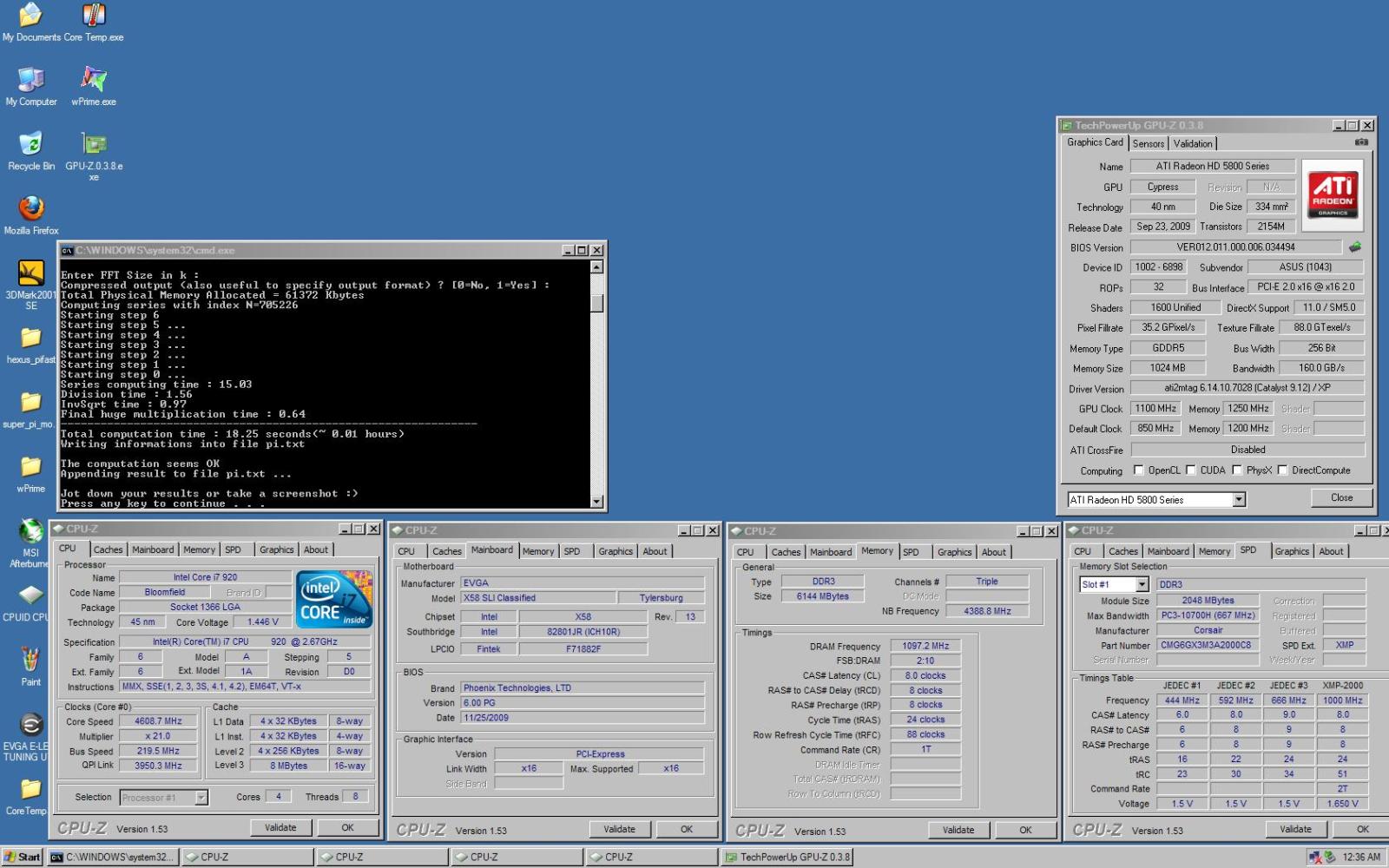Click the Close button in GPU-Z
Image resolution: width=1389 pixels, height=868 pixels.
coord(1341,498)
